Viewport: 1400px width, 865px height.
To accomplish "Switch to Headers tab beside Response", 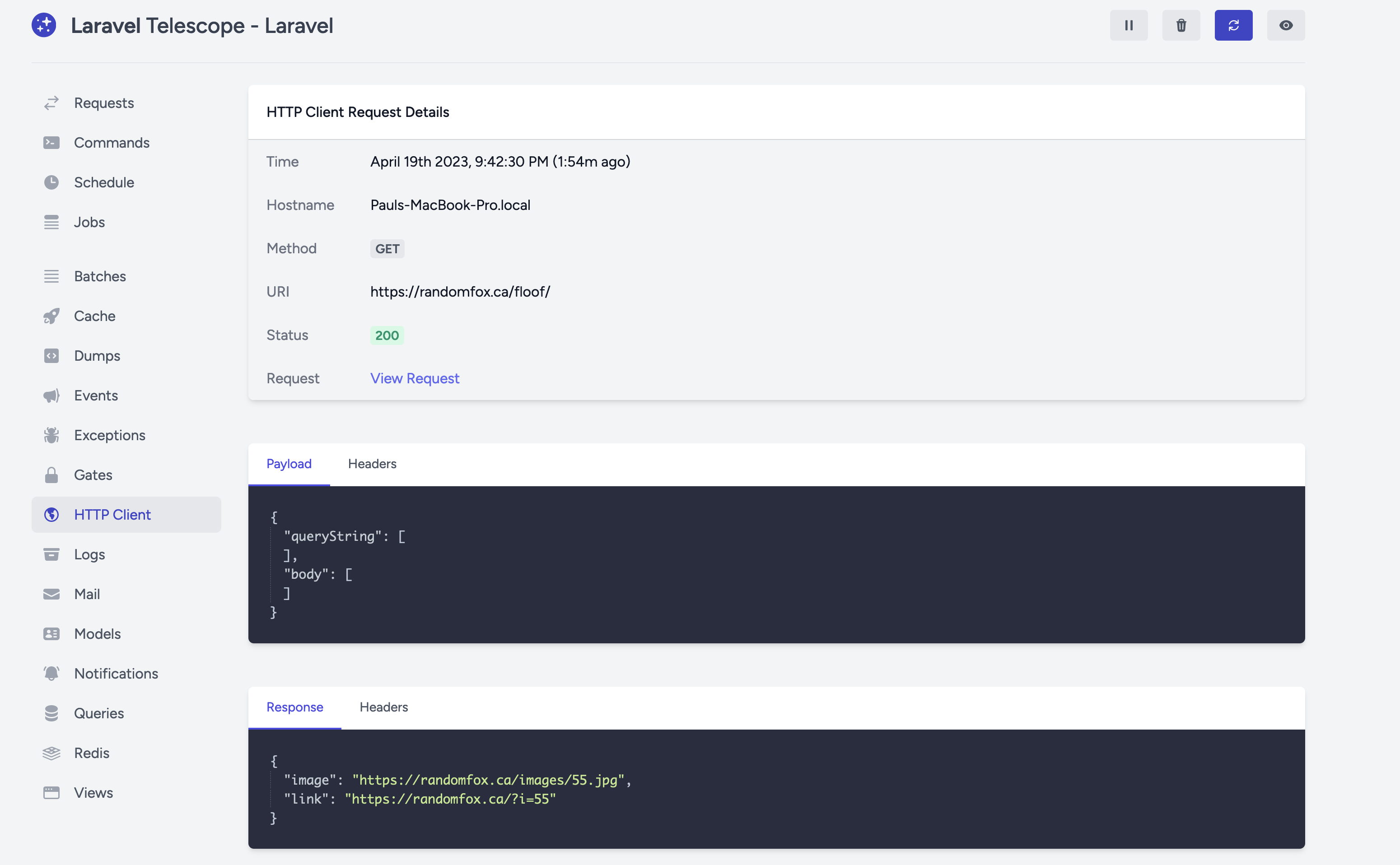I will coord(384,707).
